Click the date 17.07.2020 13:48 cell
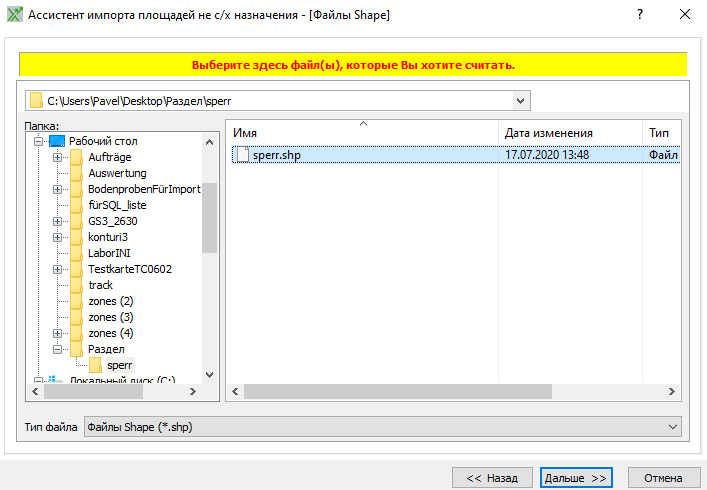Image resolution: width=707 pixels, height=490 pixels. [546, 155]
